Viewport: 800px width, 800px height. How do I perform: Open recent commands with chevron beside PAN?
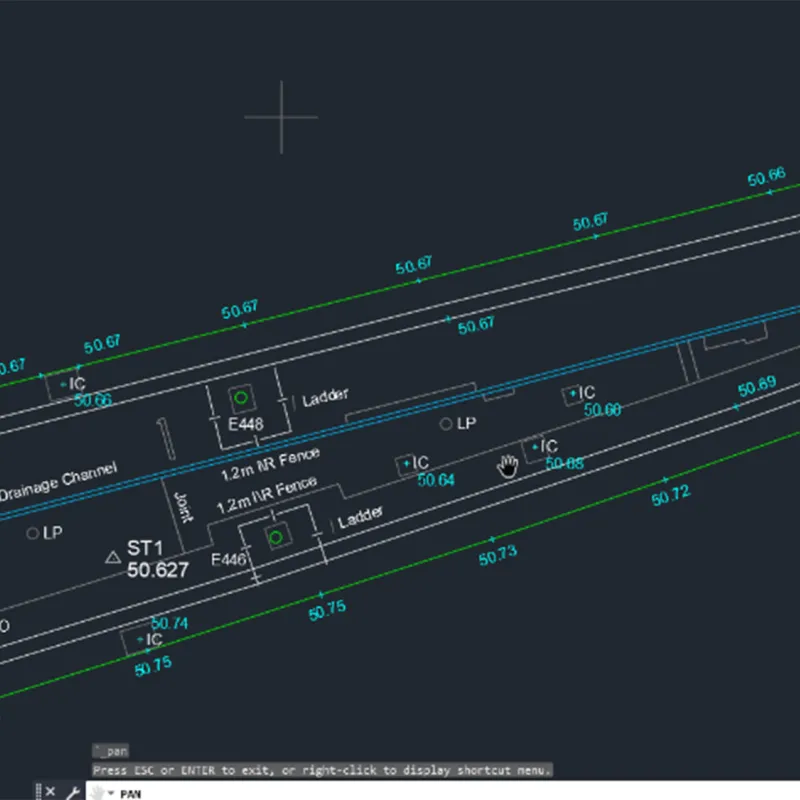click(x=110, y=793)
